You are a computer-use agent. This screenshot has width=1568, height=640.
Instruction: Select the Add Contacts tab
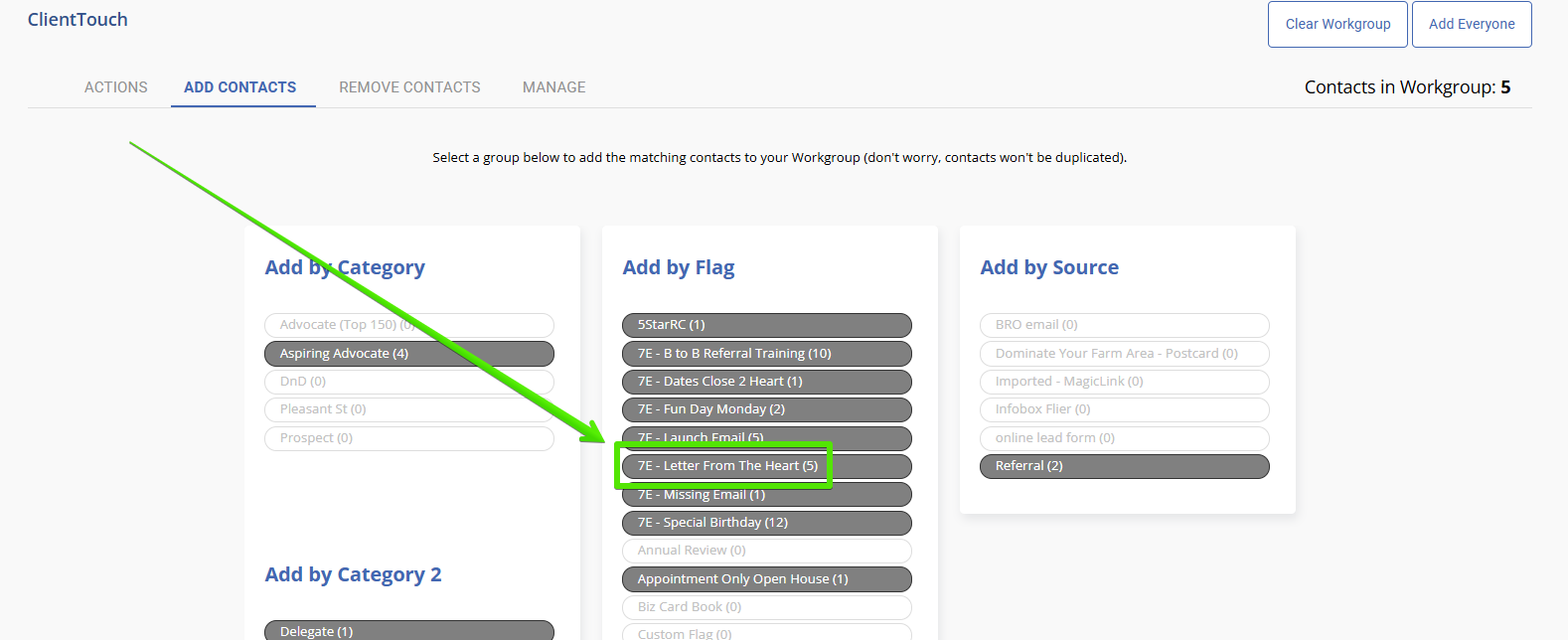[239, 87]
